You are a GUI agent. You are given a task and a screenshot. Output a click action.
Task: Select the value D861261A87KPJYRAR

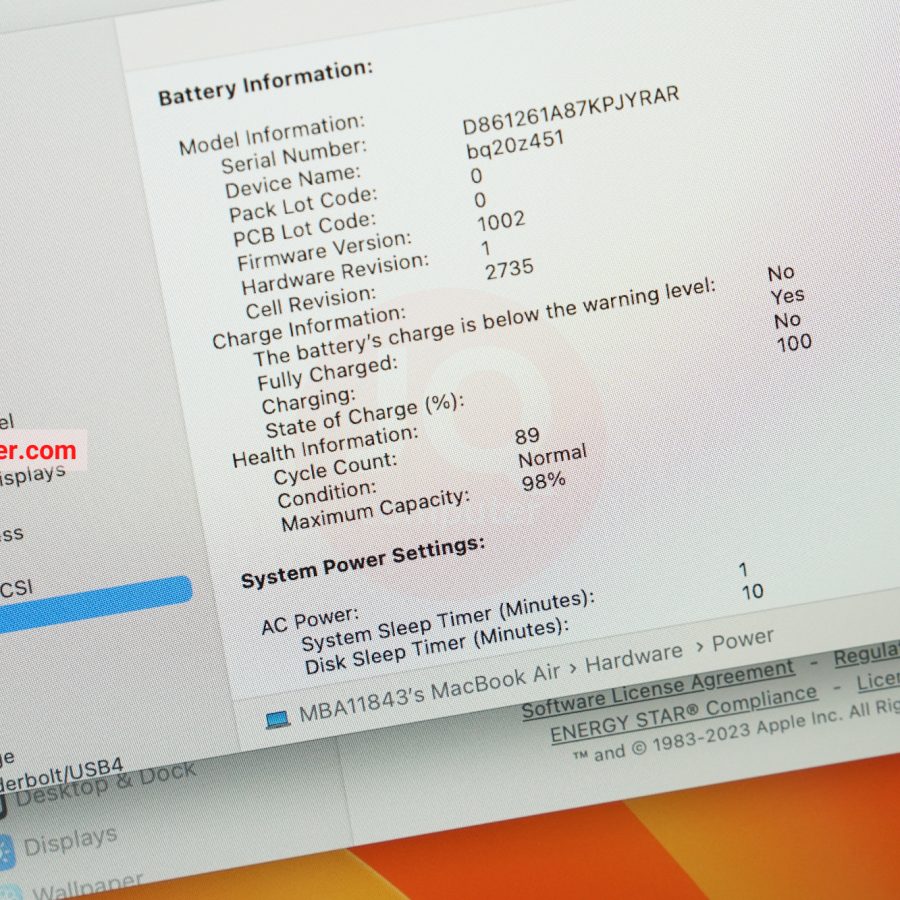click(x=571, y=110)
